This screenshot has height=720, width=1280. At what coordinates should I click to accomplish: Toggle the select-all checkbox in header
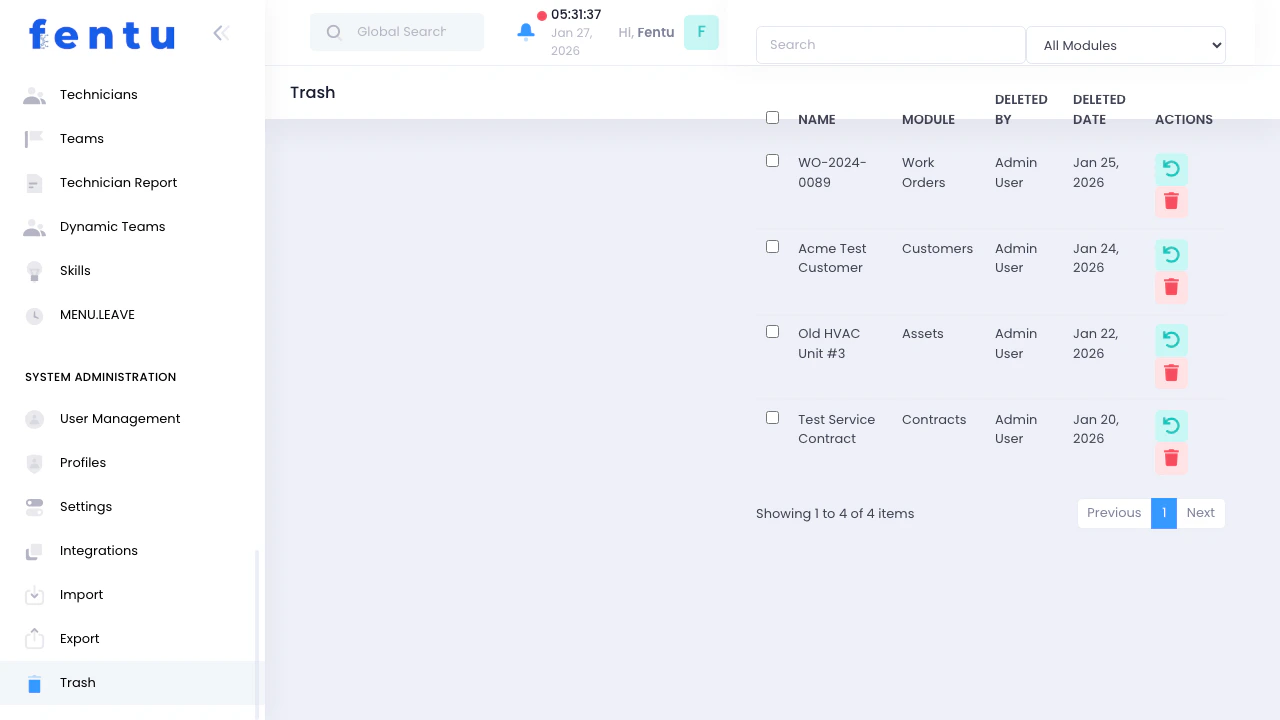pos(772,118)
